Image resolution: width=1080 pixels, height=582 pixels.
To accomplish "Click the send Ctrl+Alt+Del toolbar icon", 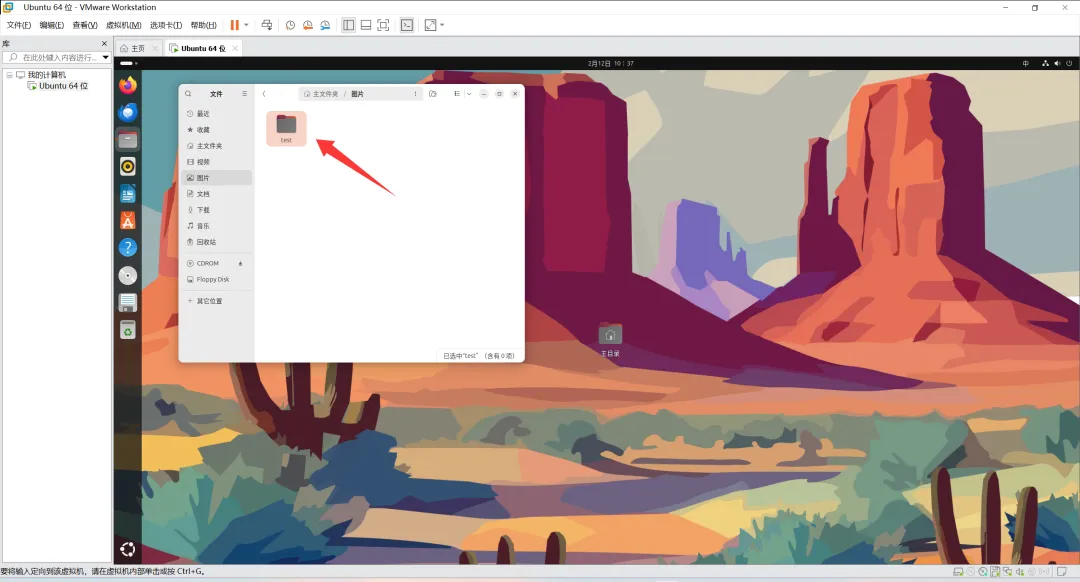I will coord(267,25).
